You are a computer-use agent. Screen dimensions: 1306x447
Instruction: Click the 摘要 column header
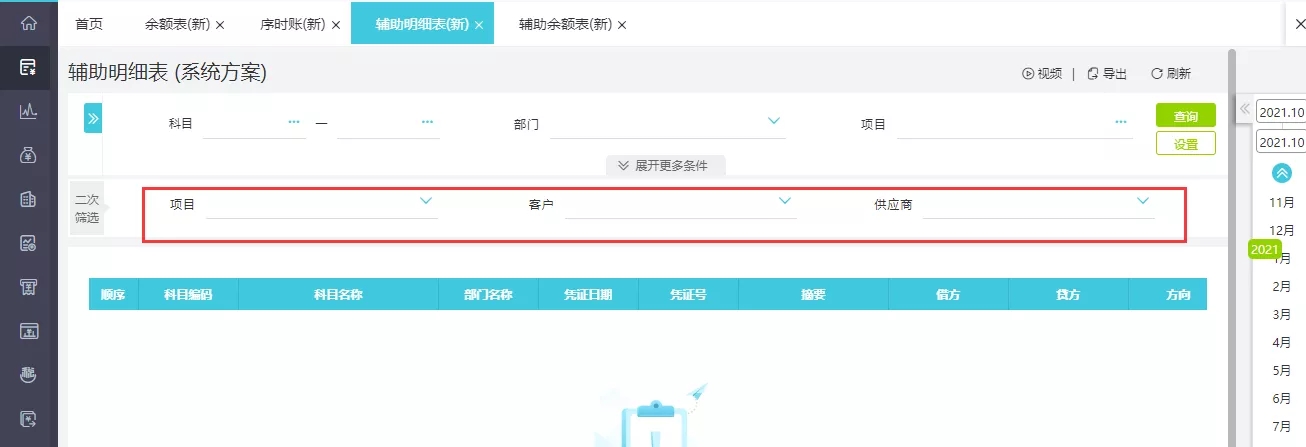813,294
